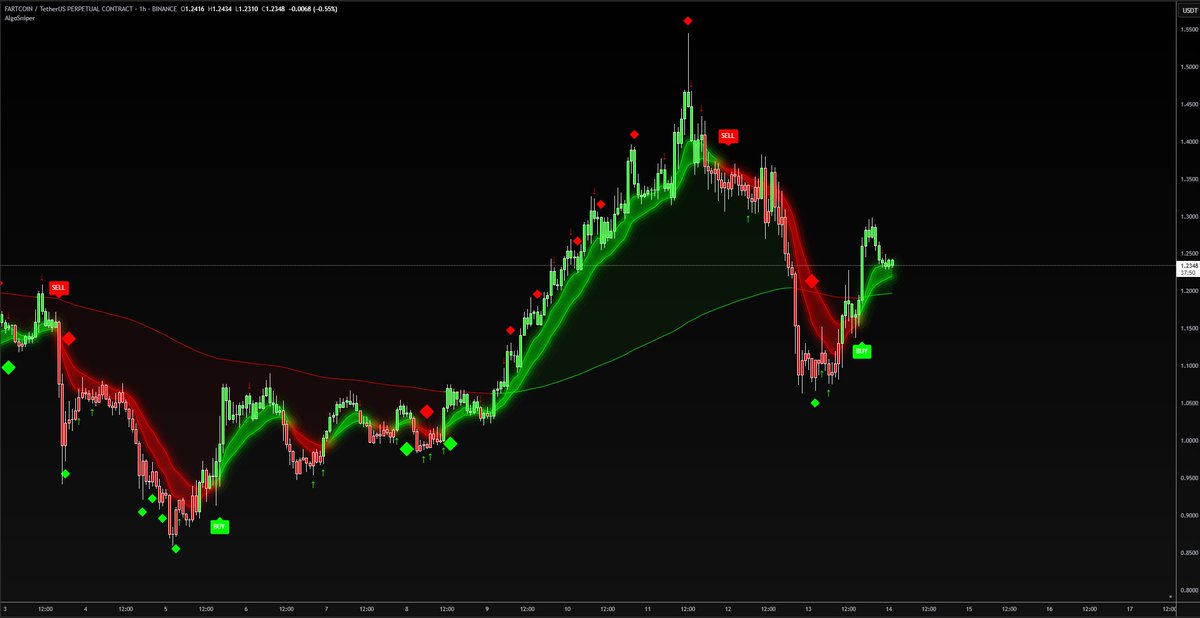Click the green BUY signal label near date 5

point(220,526)
